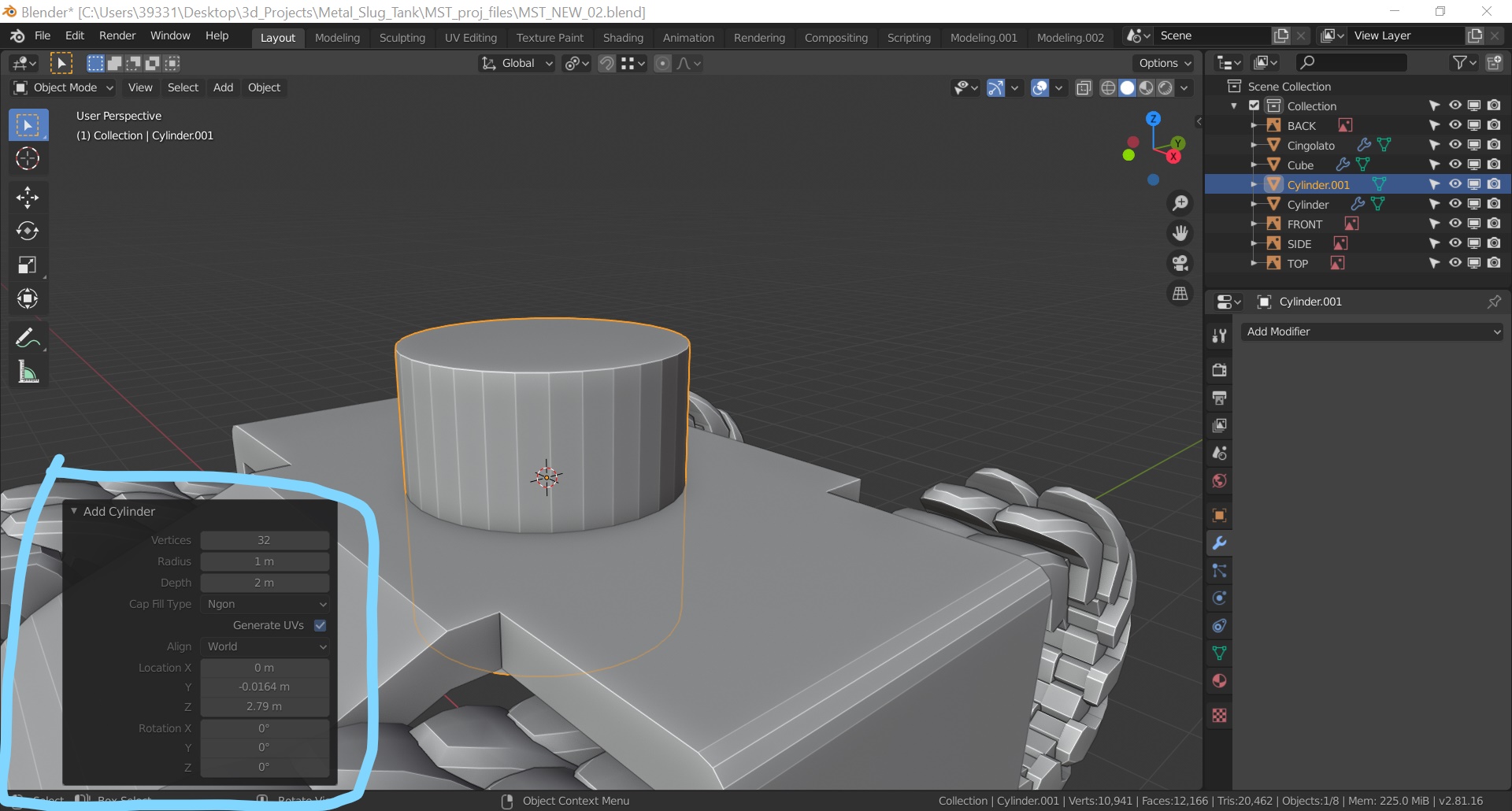
Task: Open the Material properties tab
Action: (x=1219, y=681)
